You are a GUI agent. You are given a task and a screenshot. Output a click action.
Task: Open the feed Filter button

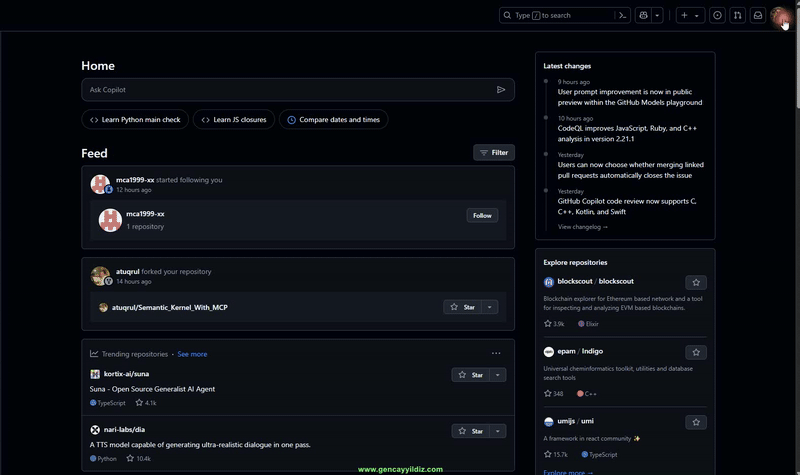tap(494, 153)
